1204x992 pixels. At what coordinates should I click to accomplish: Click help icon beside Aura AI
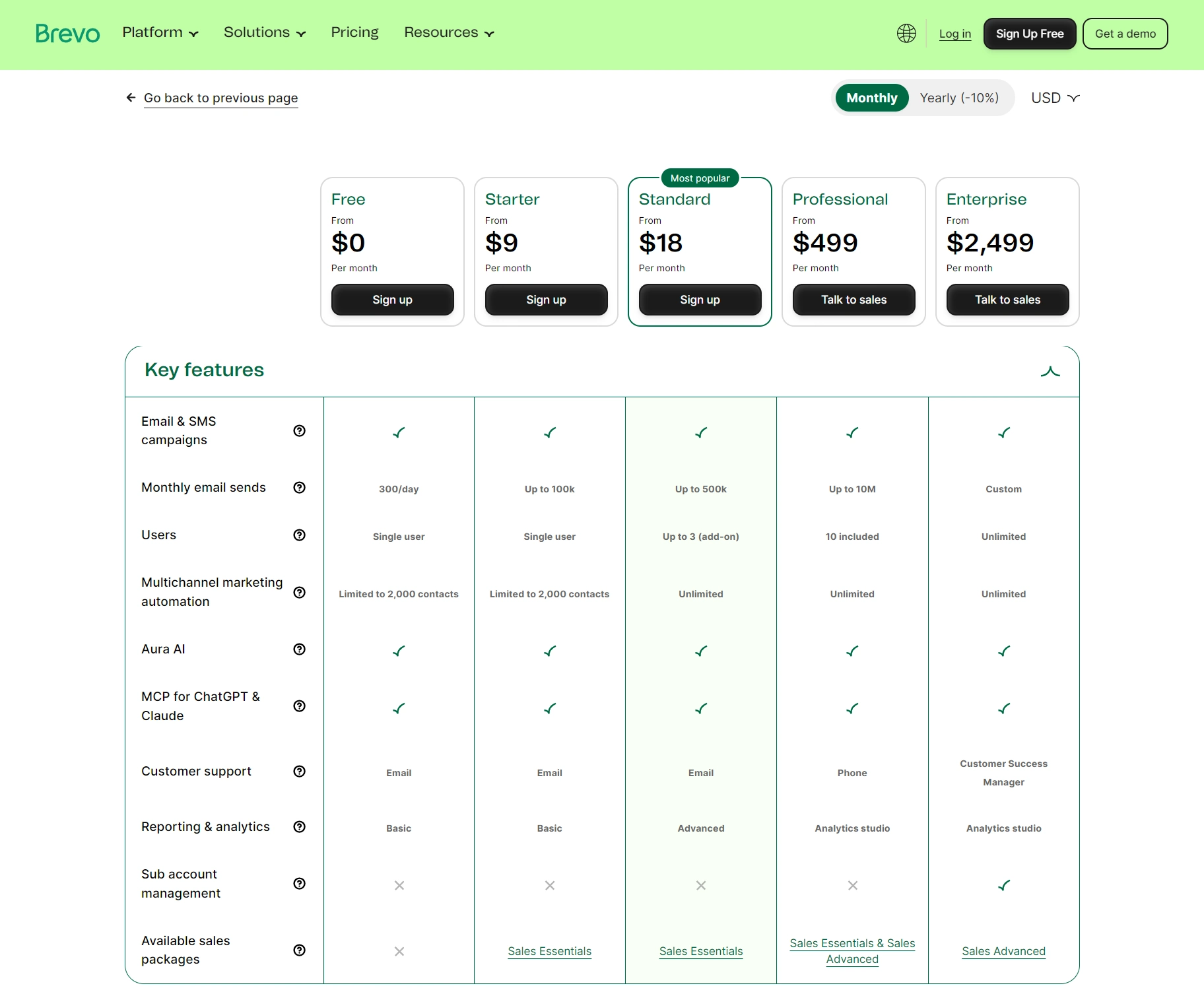pos(299,649)
